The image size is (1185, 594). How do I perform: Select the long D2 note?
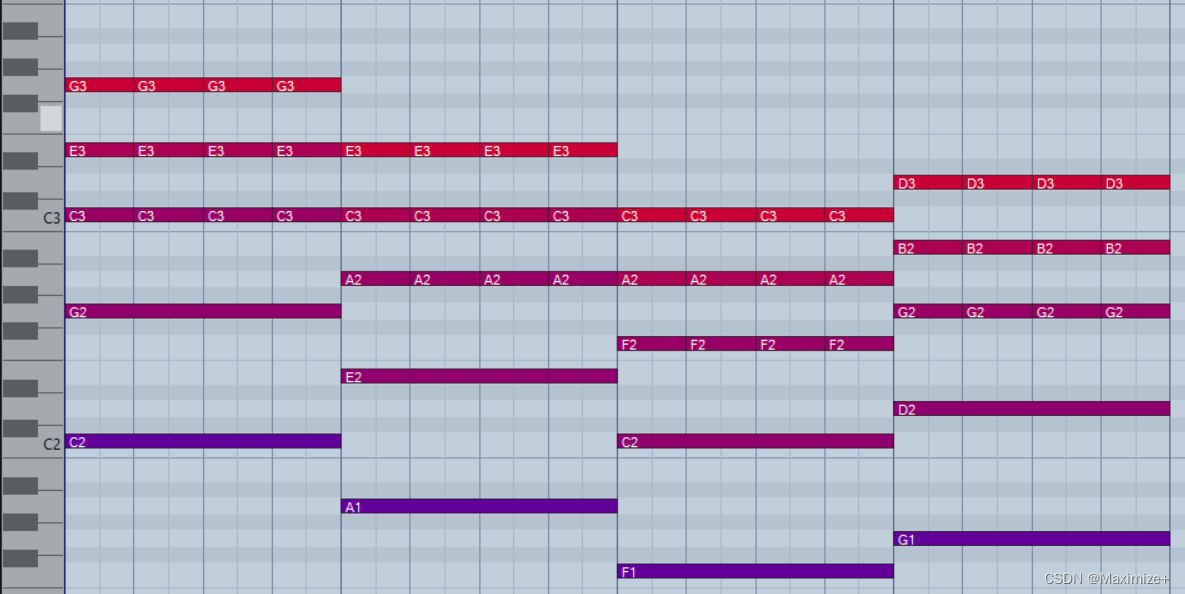tap(1032, 409)
